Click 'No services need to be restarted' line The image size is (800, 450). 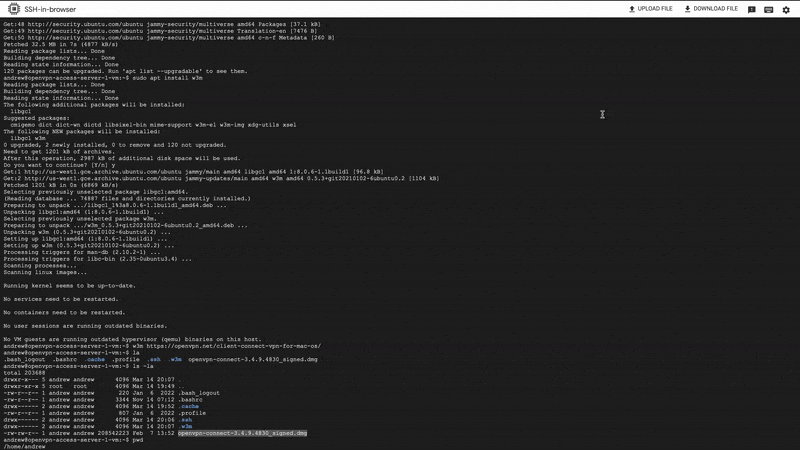pos(58,298)
